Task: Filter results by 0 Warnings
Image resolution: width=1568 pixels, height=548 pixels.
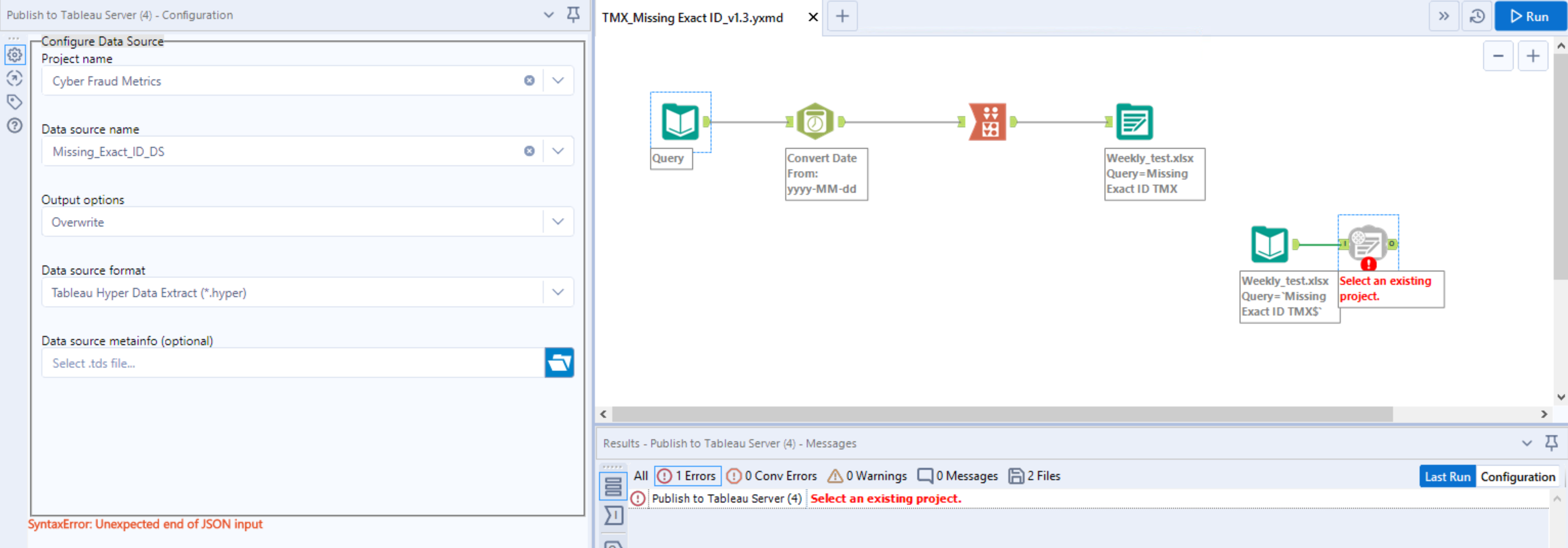Action: coord(867,476)
